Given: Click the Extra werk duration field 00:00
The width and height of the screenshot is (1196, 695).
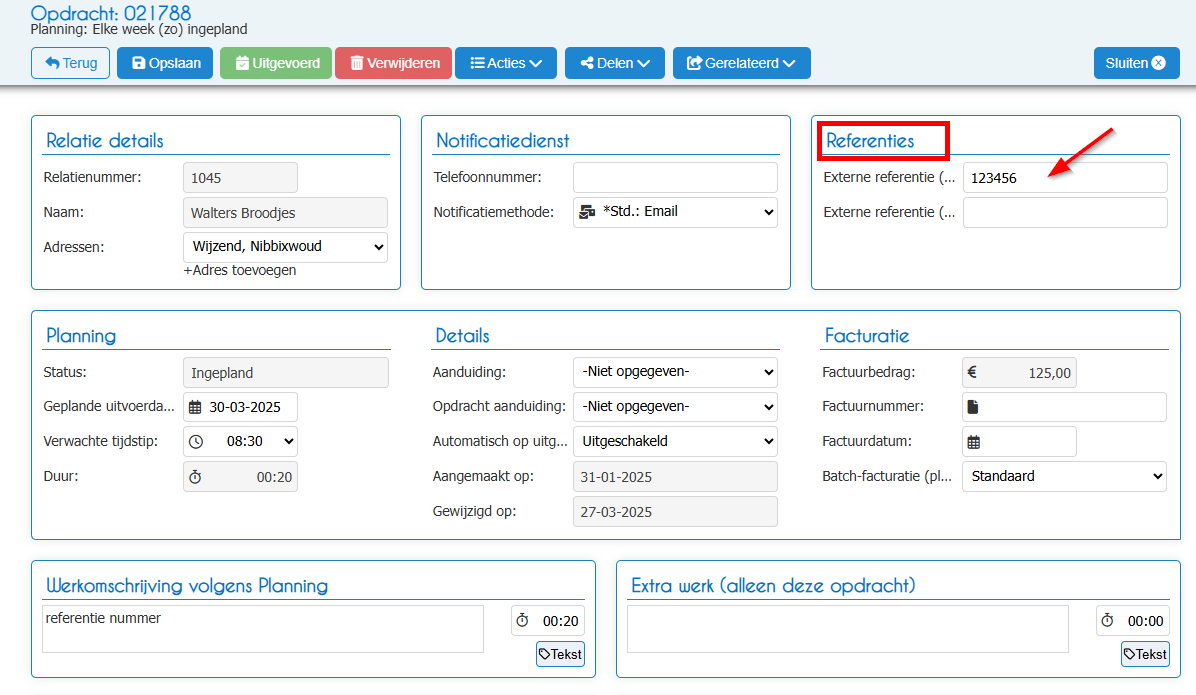Looking at the screenshot, I should (1133, 621).
